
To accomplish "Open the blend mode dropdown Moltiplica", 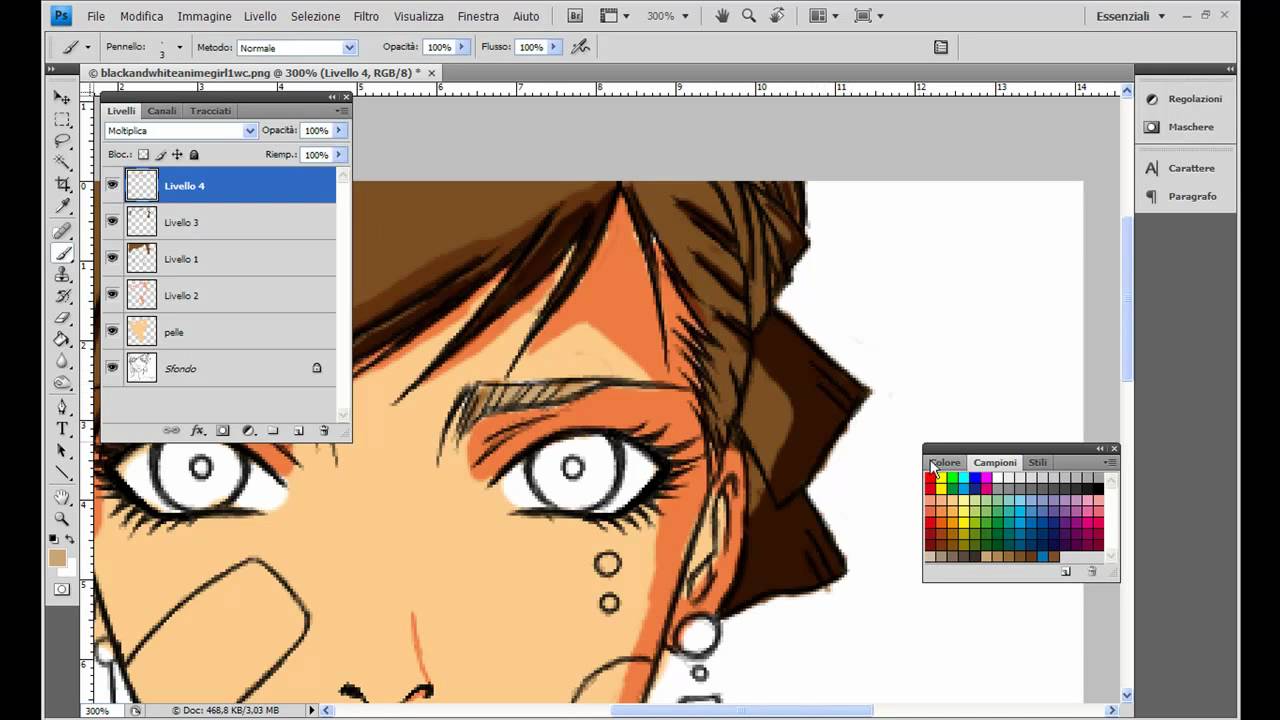I will pyautogui.click(x=181, y=131).
